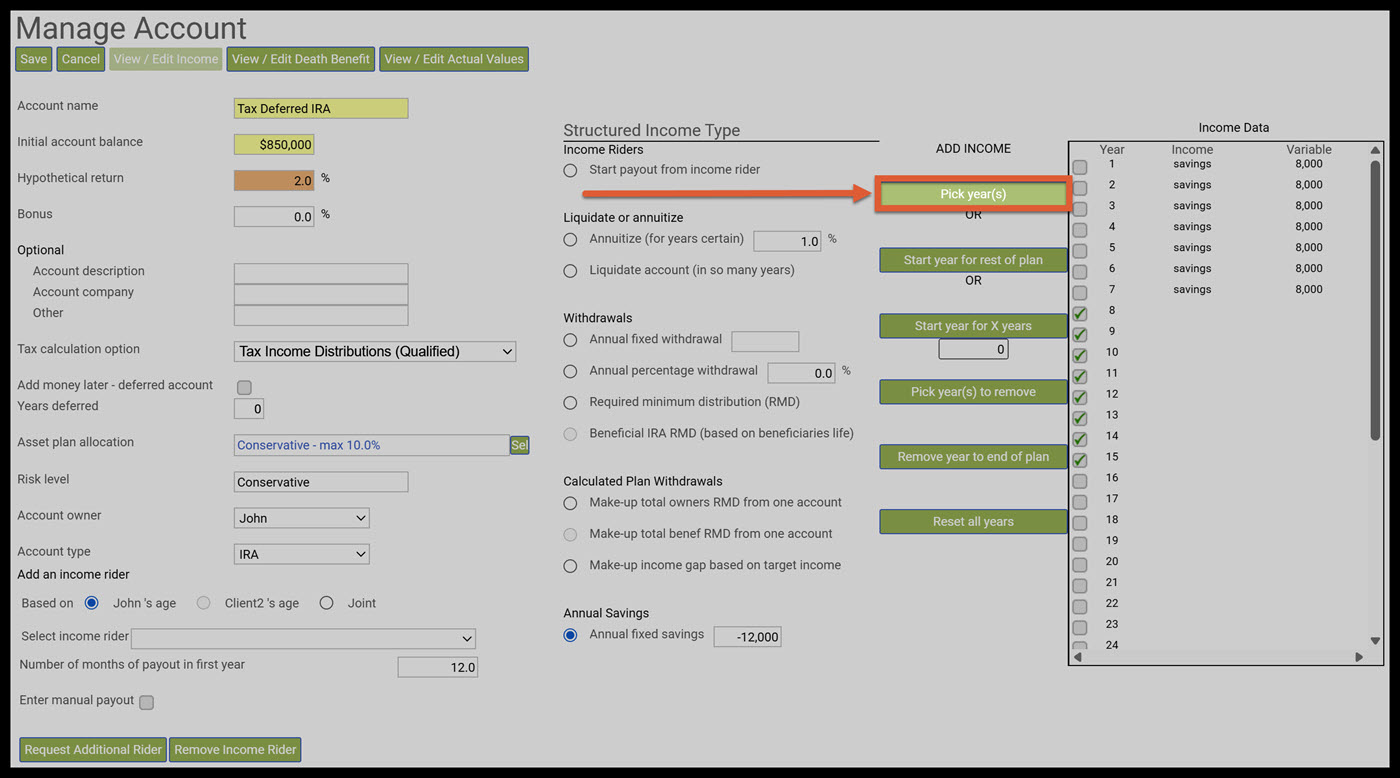The image size is (1400, 778).
Task: Click the Pick year(s) button
Action: (973, 194)
